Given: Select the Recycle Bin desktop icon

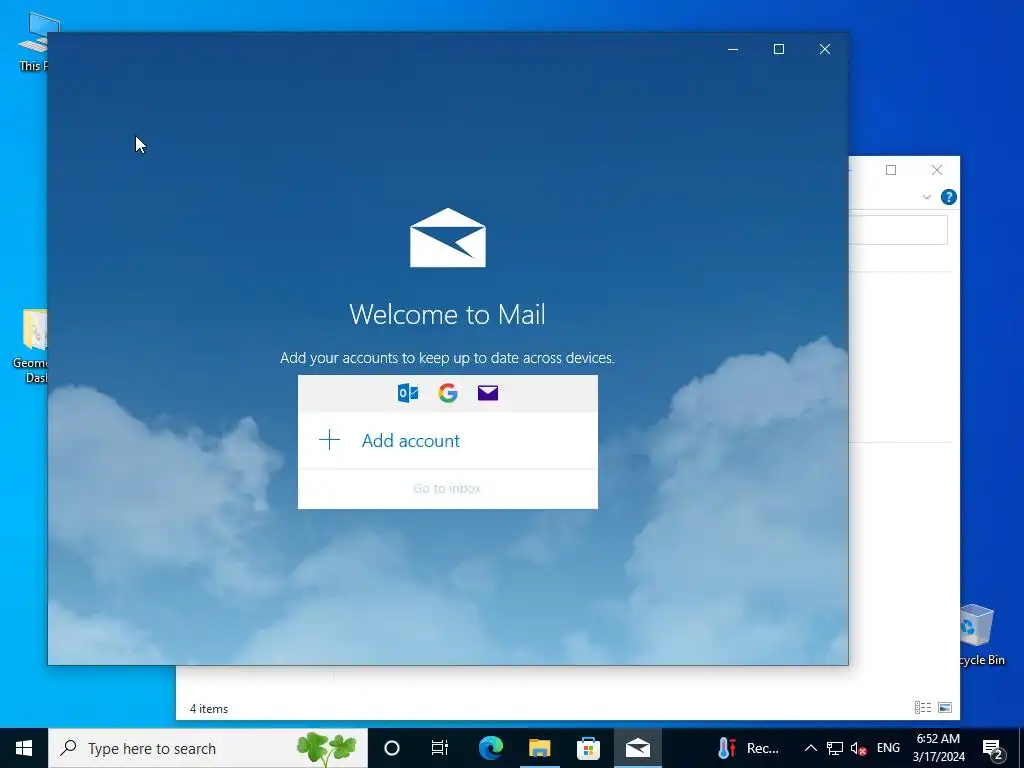Looking at the screenshot, I should click(980, 635).
